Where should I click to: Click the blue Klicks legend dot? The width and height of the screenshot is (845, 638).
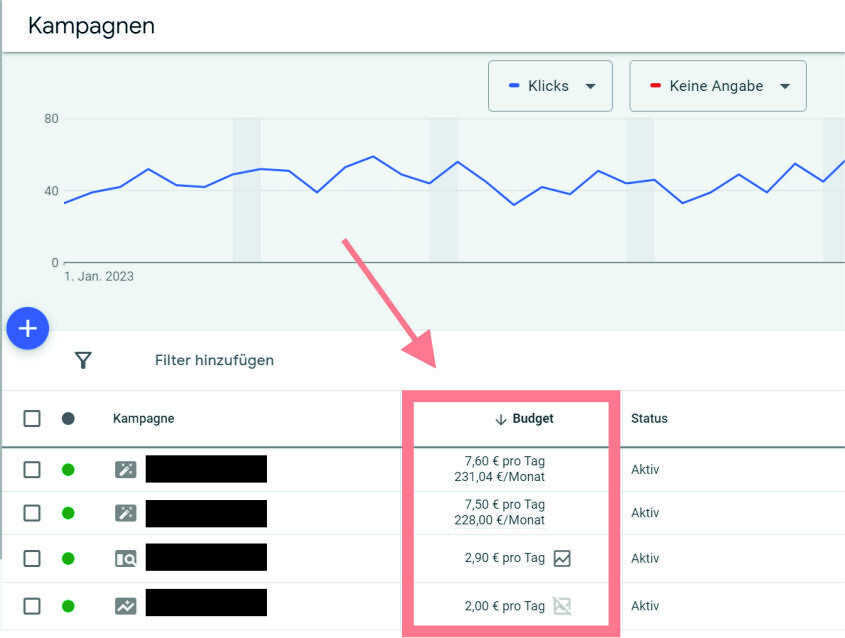pyautogui.click(x=512, y=86)
